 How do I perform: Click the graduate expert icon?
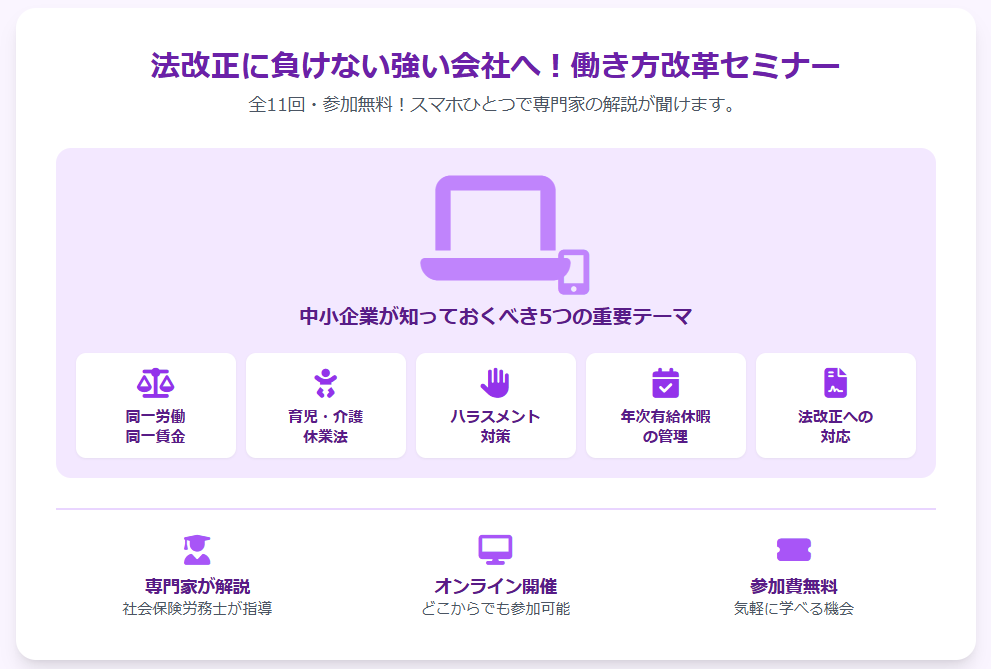tap(197, 549)
